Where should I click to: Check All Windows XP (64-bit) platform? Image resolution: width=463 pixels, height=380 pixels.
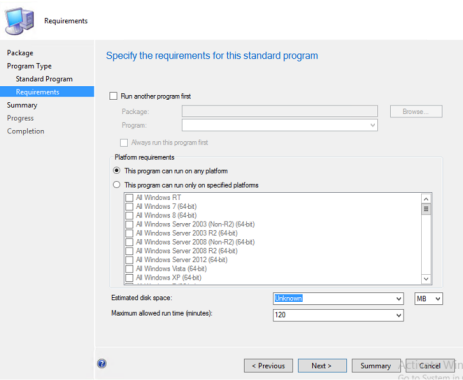[129, 278]
